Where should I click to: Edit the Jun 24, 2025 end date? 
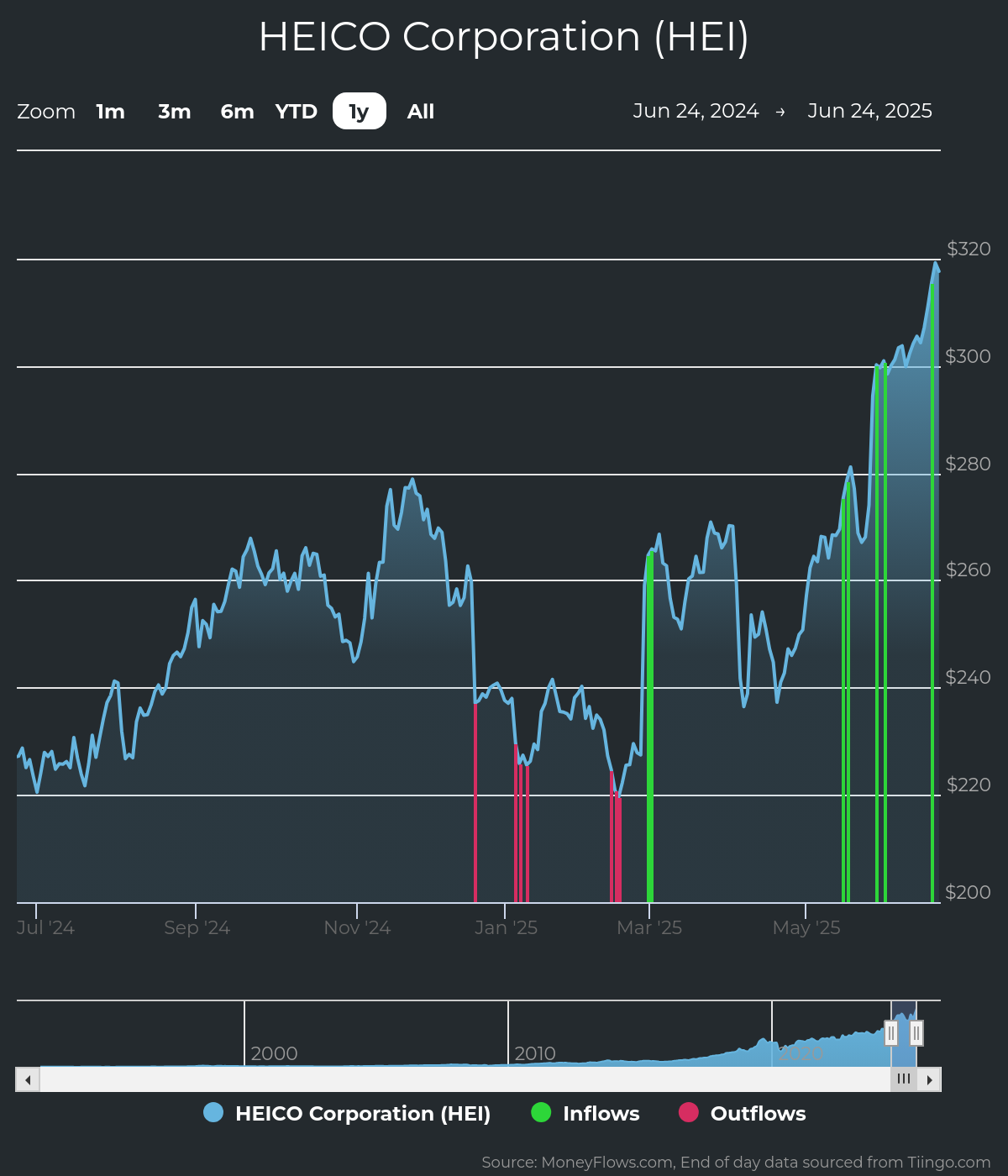click(x=870, y=111)
